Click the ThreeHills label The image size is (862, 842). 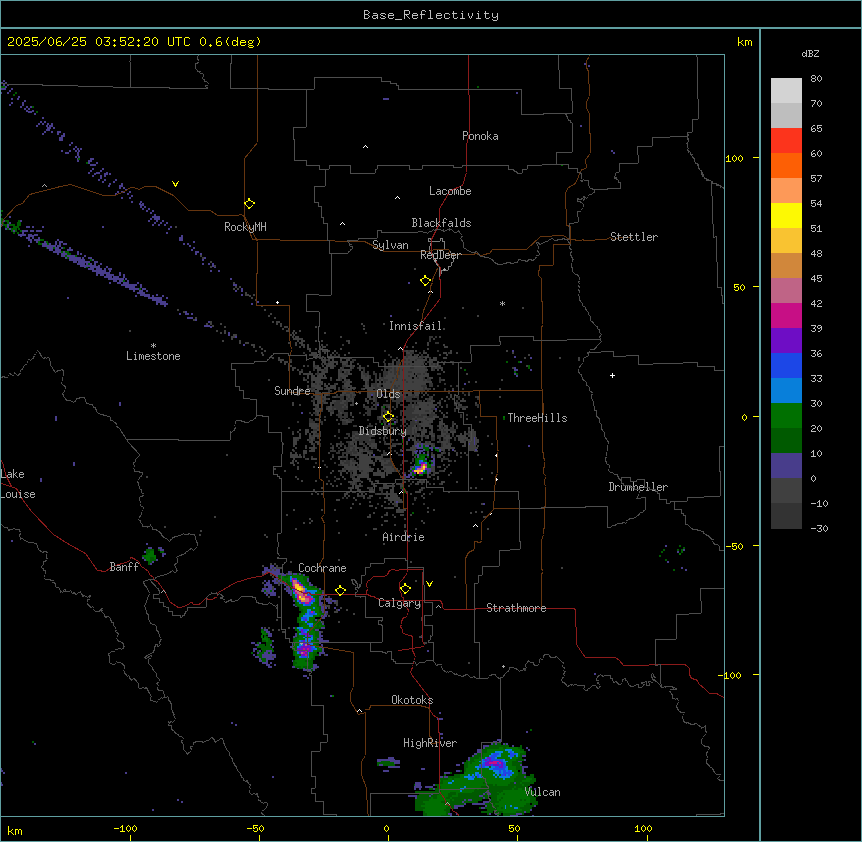click(537, 418)
